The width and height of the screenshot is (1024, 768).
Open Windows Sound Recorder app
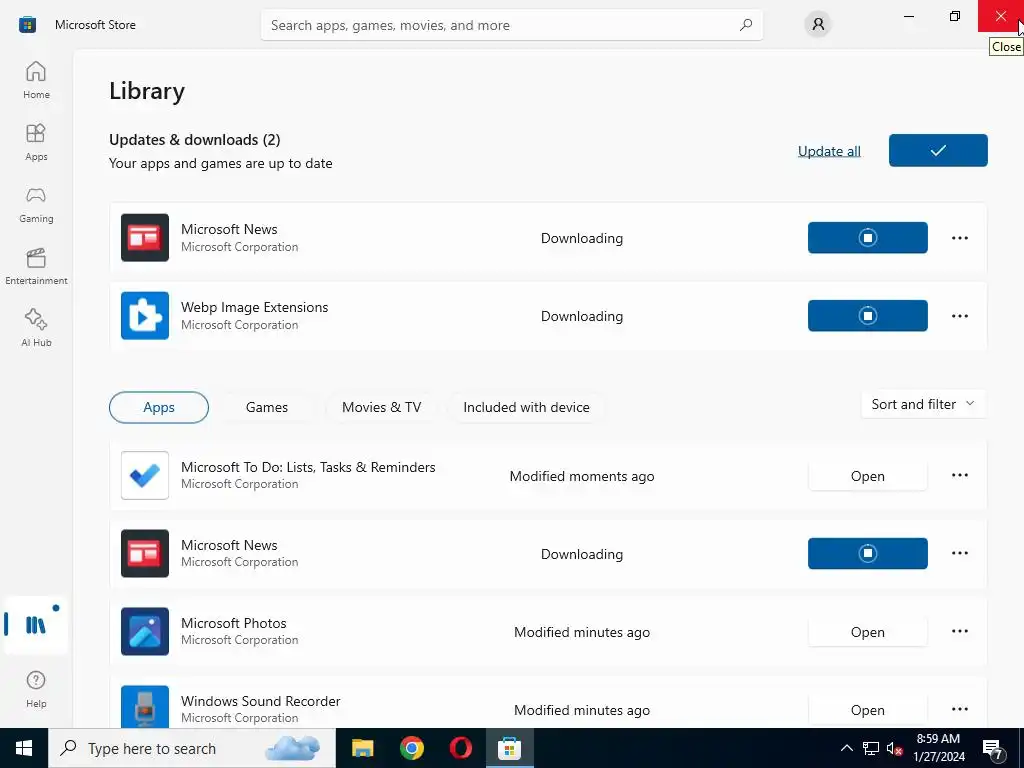pyautogui.click(x=867, y=710)
